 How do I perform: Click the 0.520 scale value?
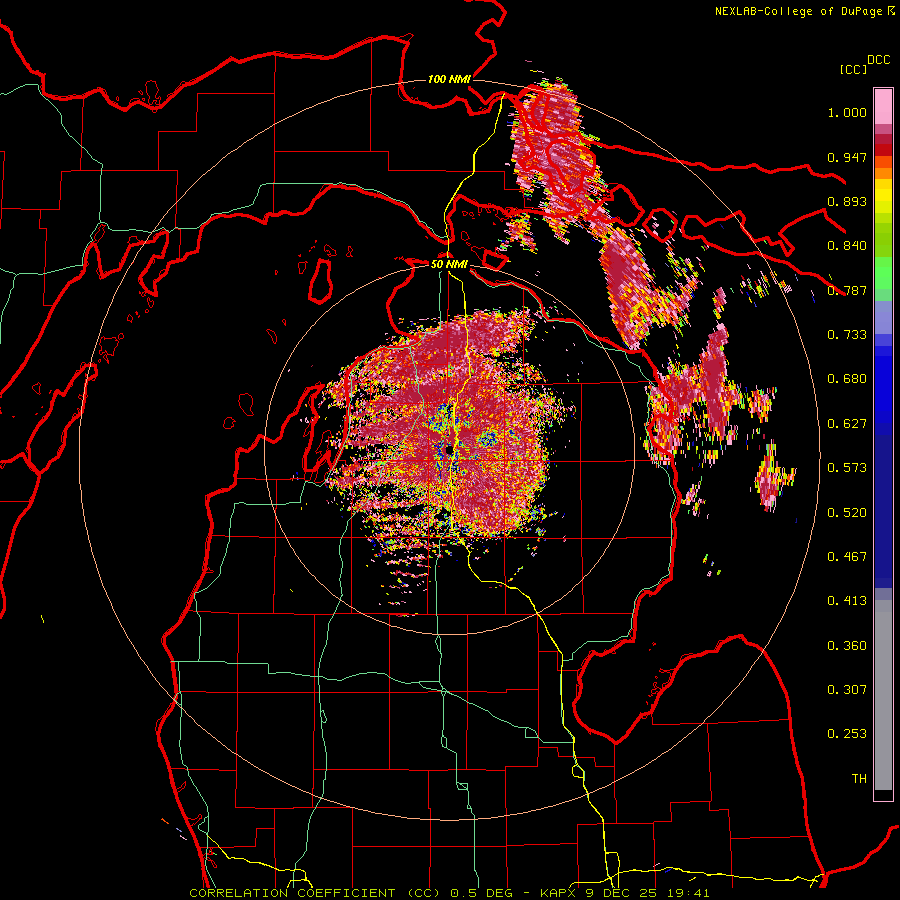[847, 512]
